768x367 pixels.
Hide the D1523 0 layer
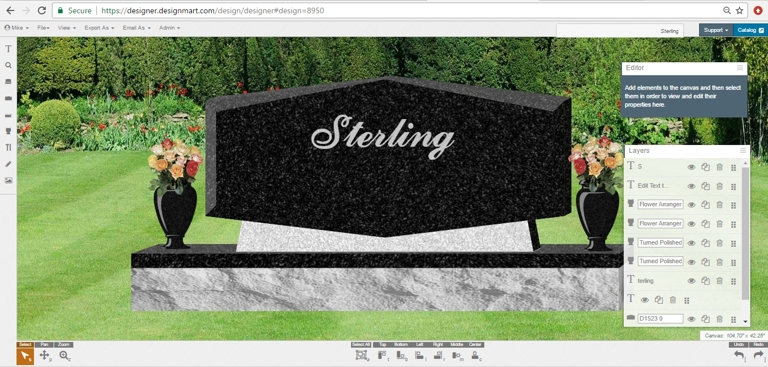(692, 319)
